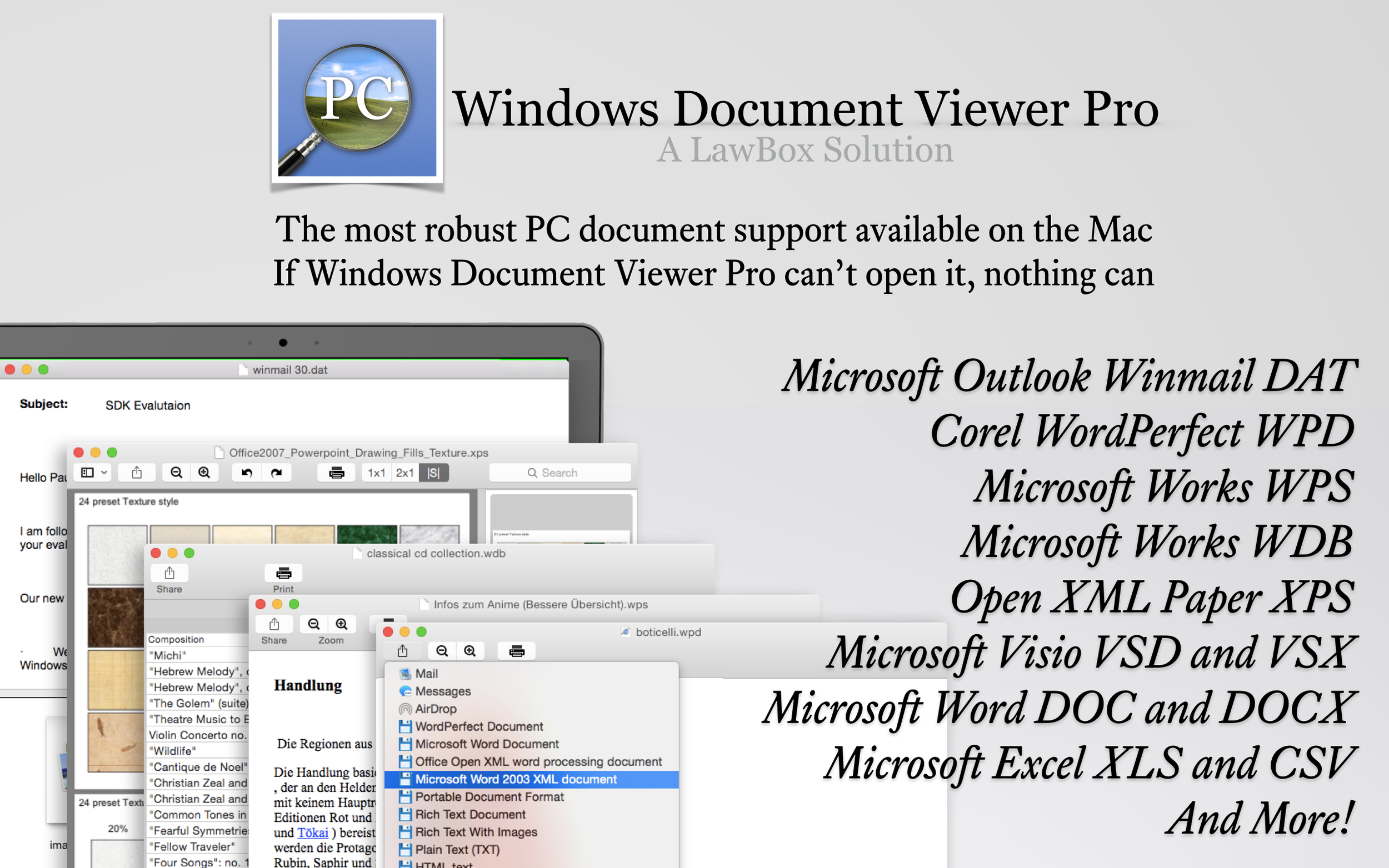1389x868 pixels.
Task: Export as Microsoft Word Document
Action: (531, 744)
